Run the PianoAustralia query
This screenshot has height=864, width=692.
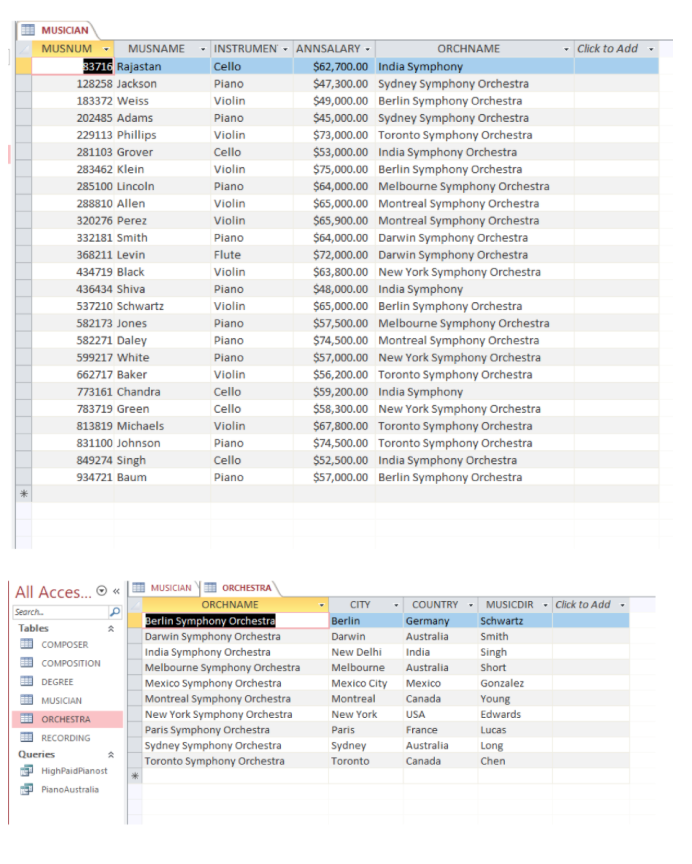[69, 790]
